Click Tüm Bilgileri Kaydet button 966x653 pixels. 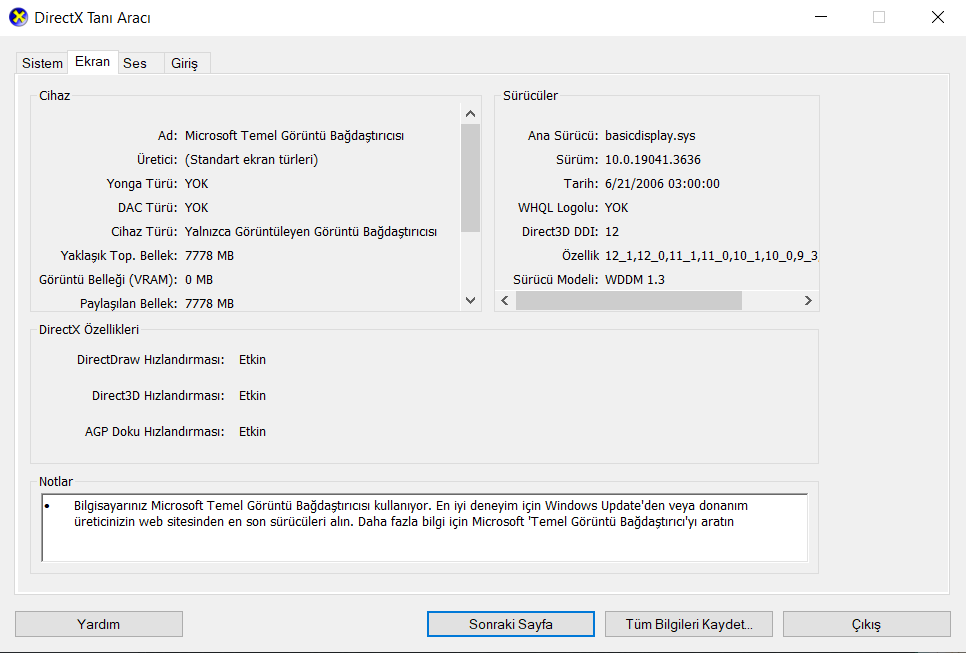[x=689, y=624]
